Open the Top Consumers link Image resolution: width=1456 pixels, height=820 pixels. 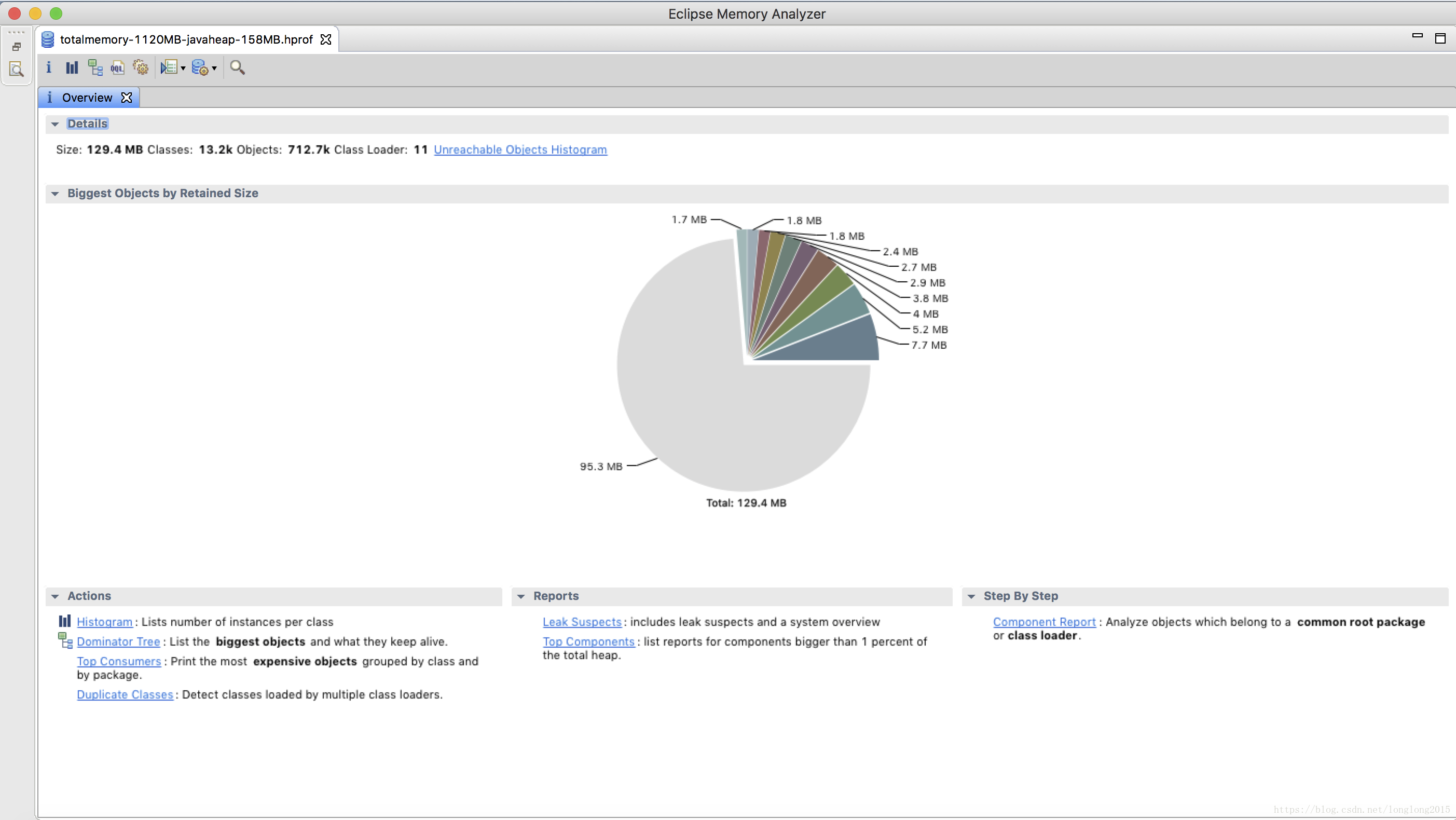(119, 662)
